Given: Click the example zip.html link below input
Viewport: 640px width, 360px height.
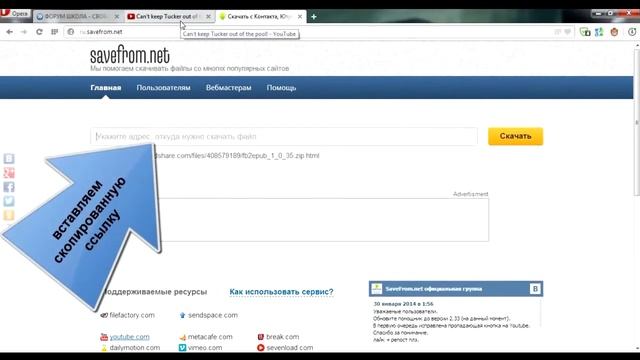Looking at the screenshot, I should click(x=238, y=156).
